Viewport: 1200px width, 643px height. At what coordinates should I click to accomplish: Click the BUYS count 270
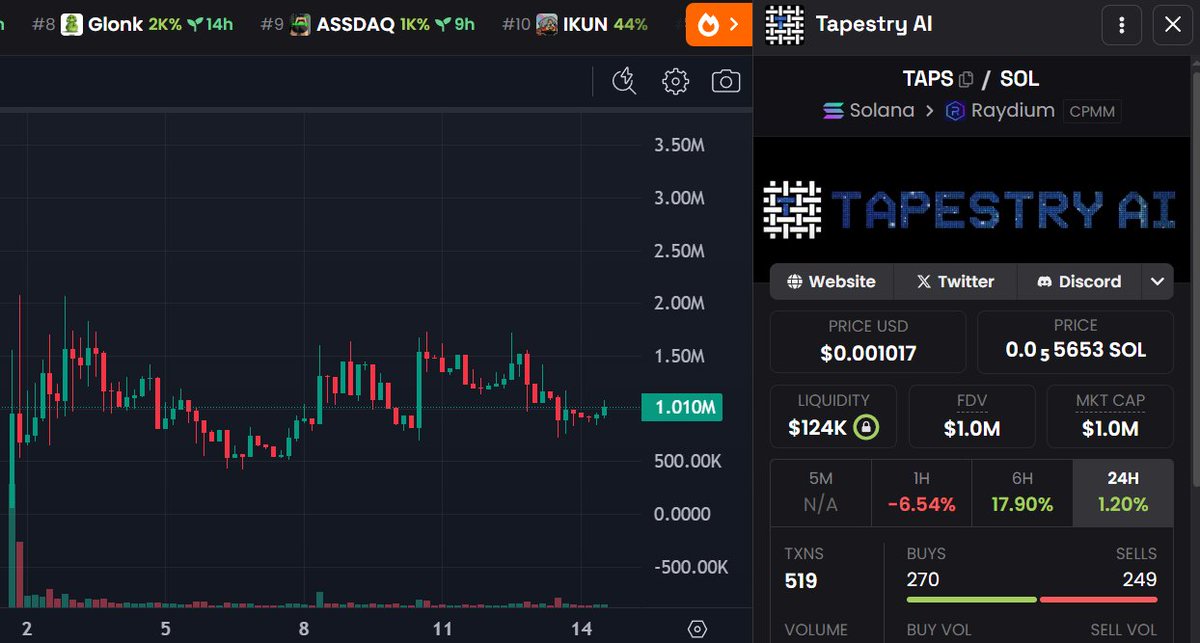922,579
